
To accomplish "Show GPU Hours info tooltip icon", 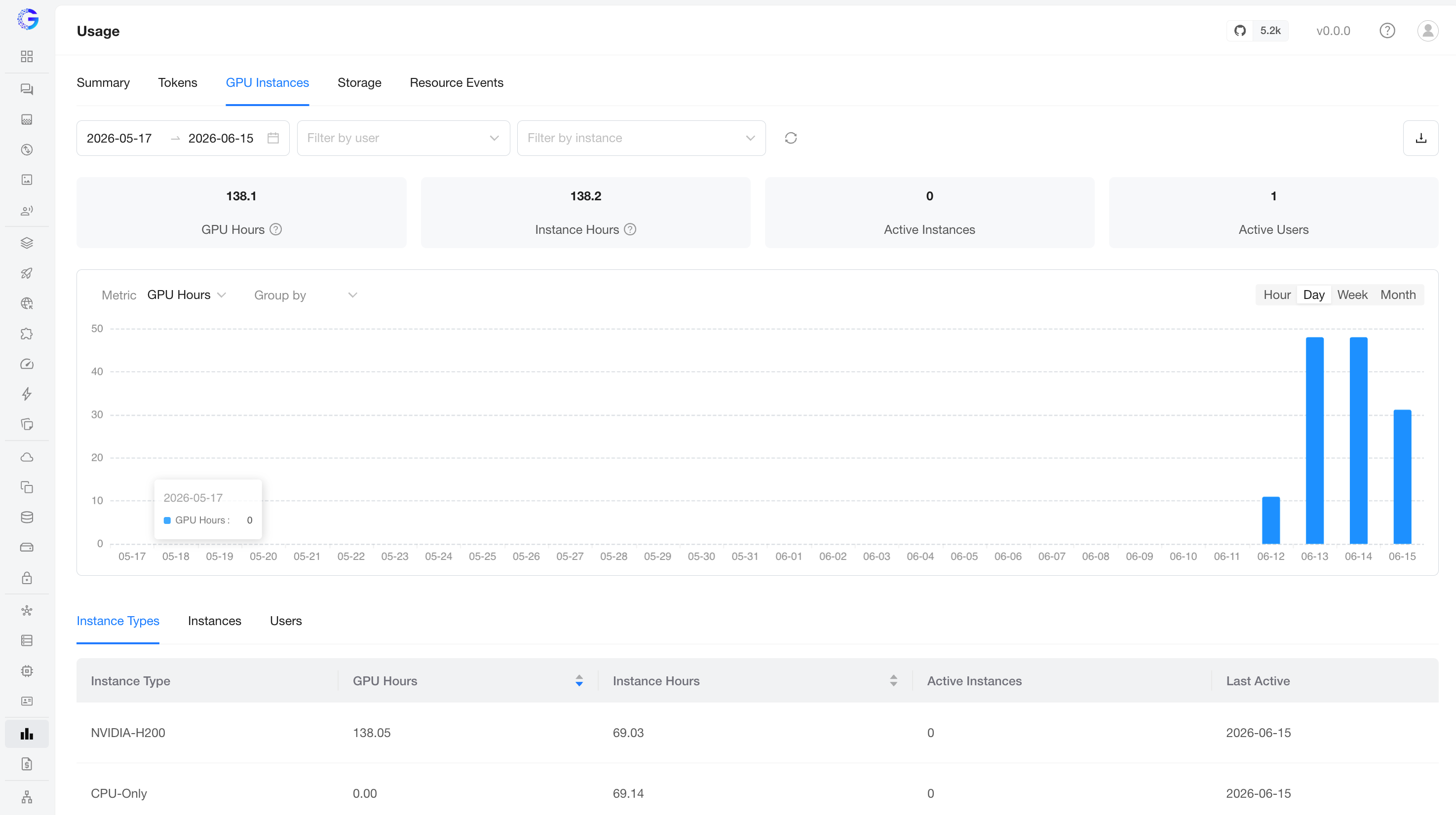I will pyautogui.click(x=276, y=229).
